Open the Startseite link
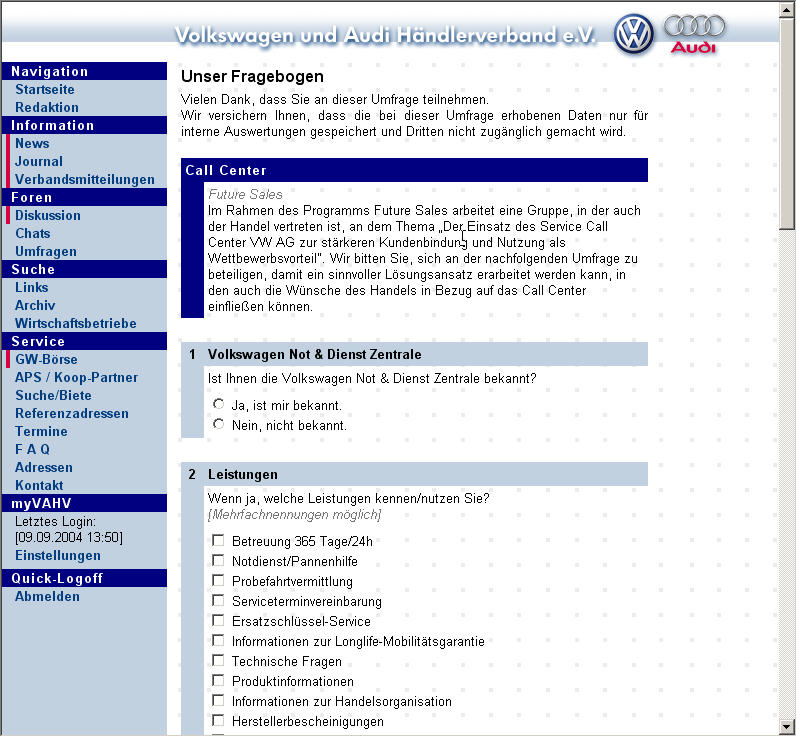The width and height of the screenshot is (797, 737). tap(45, 89)
